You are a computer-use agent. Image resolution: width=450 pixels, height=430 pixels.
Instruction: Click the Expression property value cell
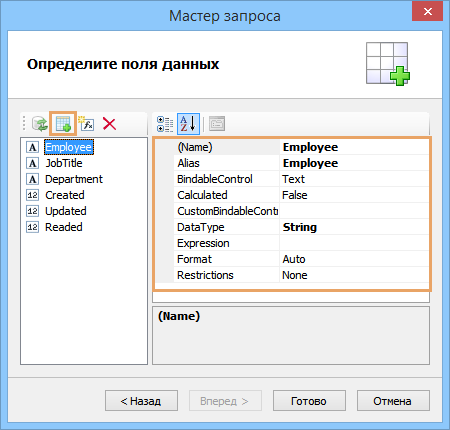pyautogui.click(x=354, y=243)
